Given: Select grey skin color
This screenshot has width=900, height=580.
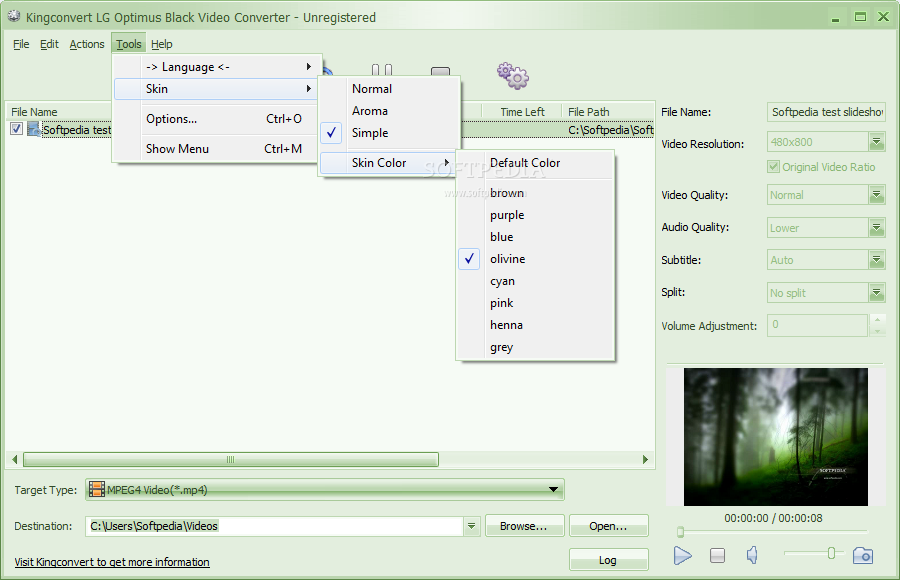Looking at the screenshot, I should (535, 347).
